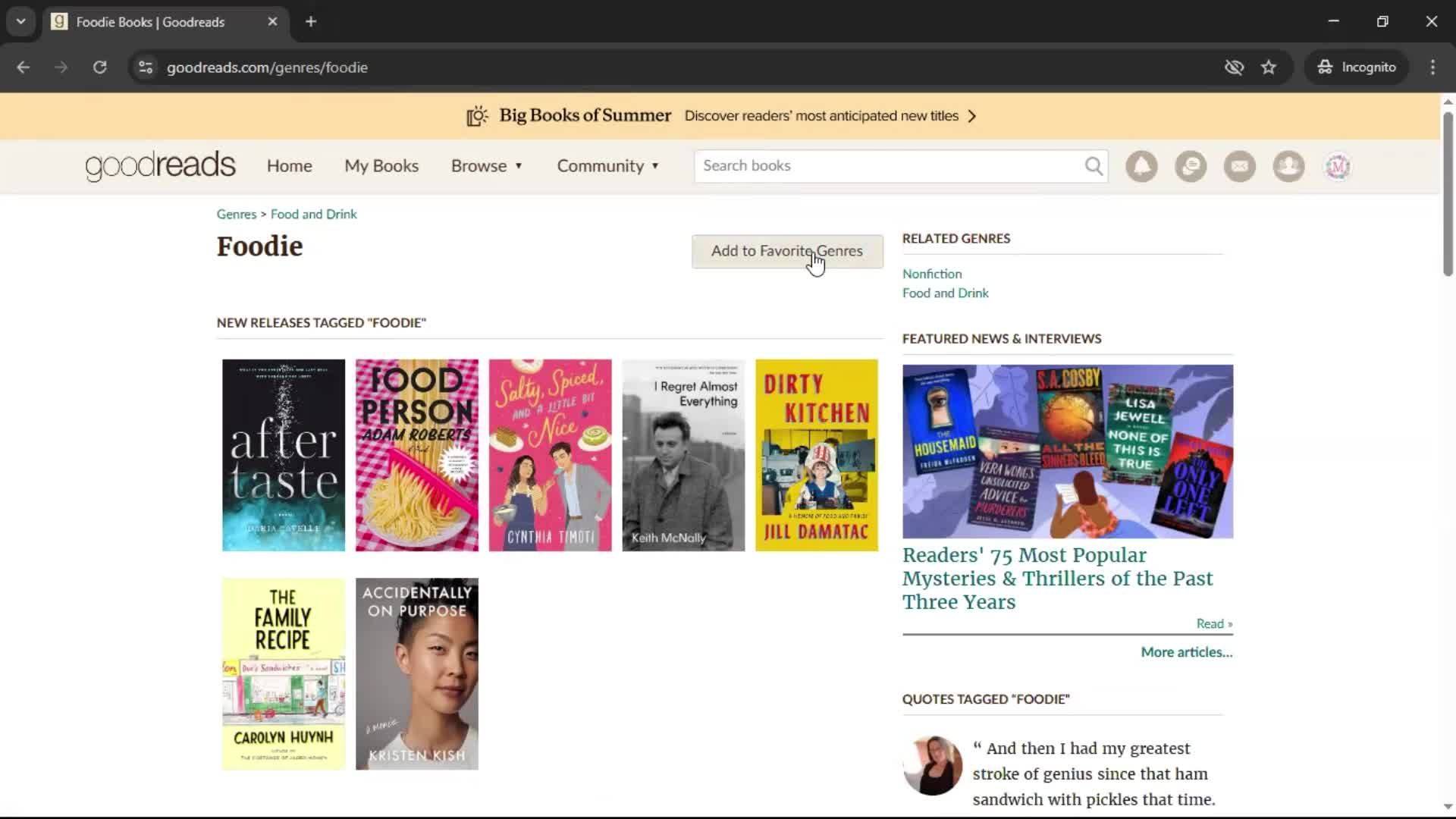Screen dimensions: 1456x819
Task: Click the Food and Drink breadcrumb link
Action: coord(313,215)
